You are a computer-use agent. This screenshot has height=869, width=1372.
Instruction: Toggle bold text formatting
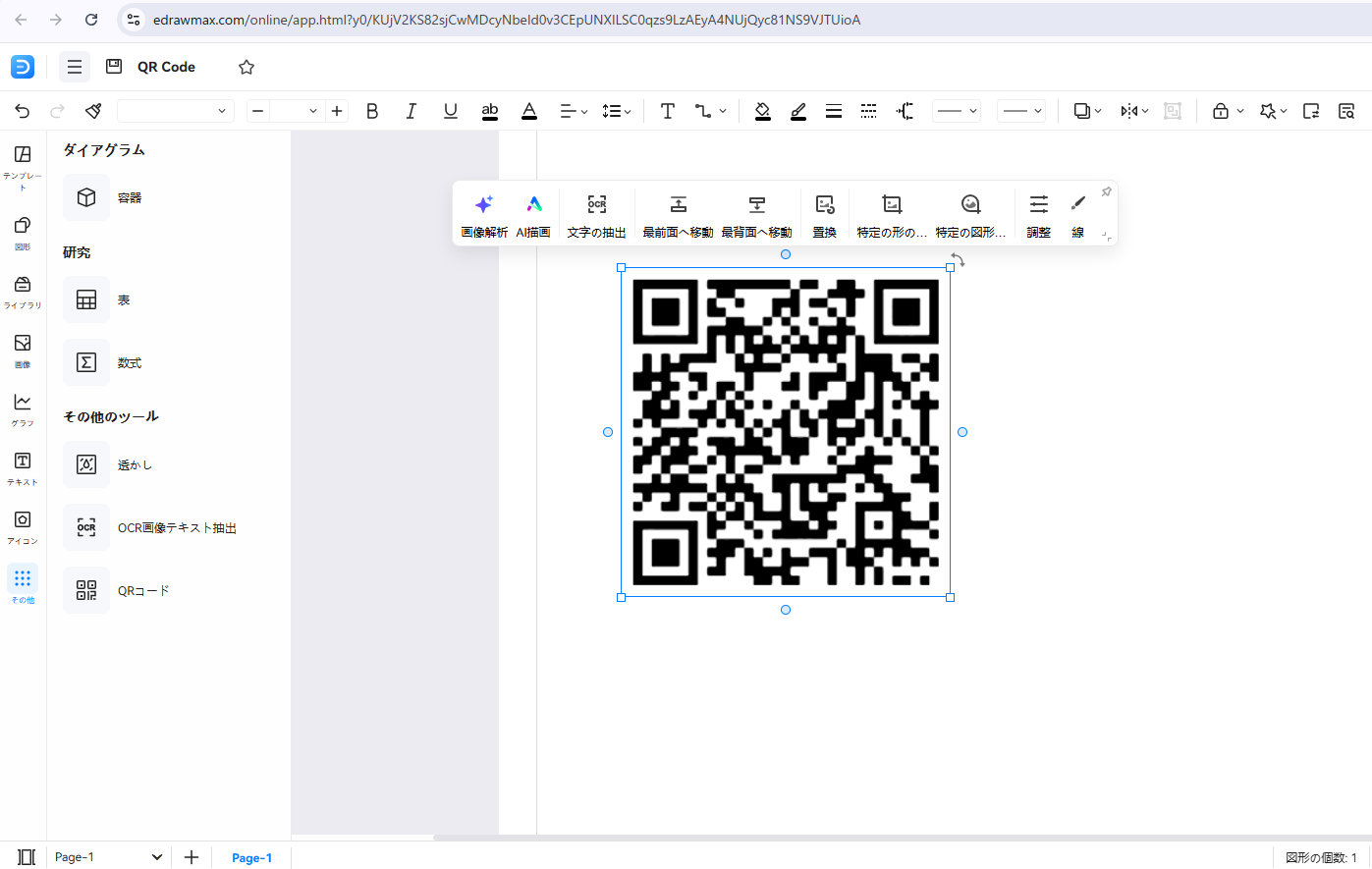tap(372, 111)
